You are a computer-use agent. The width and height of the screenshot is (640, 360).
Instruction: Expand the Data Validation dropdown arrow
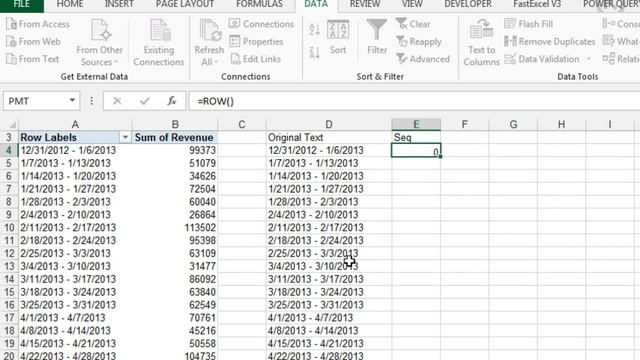[x=589, y=59]
